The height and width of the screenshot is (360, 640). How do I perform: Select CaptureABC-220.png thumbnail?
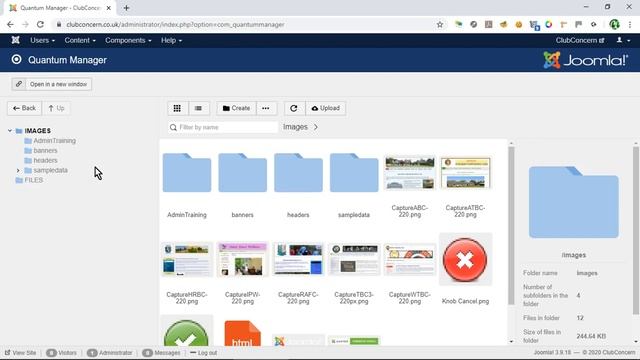410,173
